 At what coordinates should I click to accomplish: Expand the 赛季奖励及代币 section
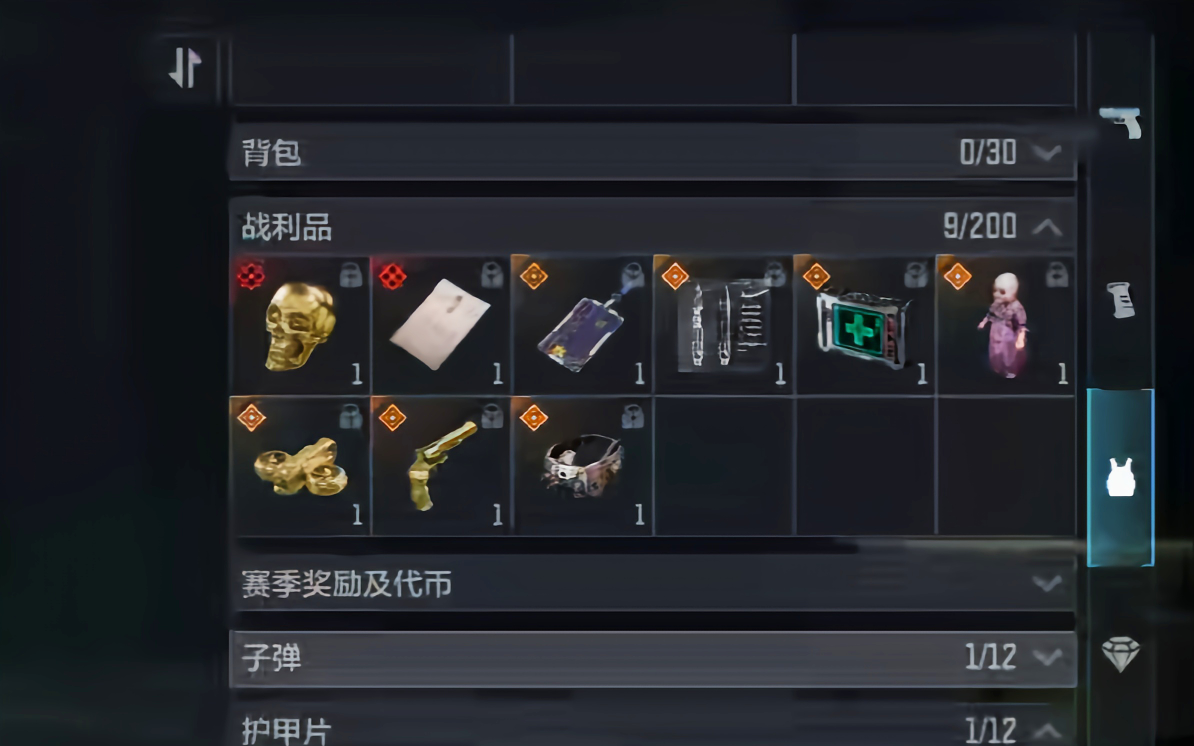coord(653,584)
